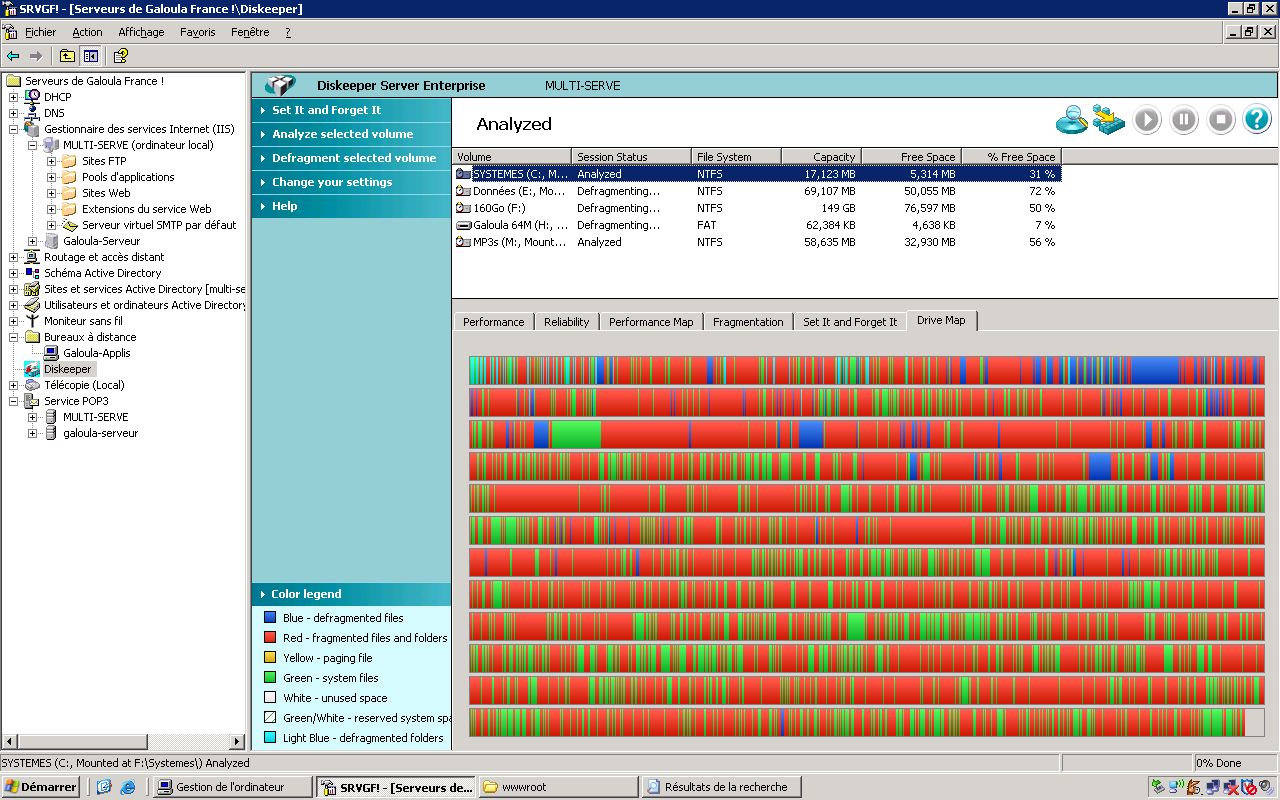Open Diskeeper help via blue question icon

(1257, 120)
